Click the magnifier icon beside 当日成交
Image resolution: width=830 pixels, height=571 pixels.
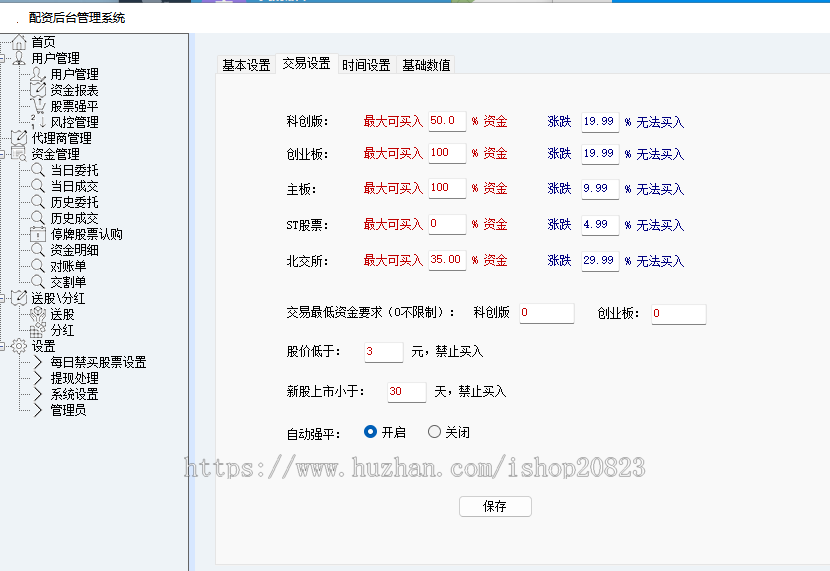tap(38, 186)
